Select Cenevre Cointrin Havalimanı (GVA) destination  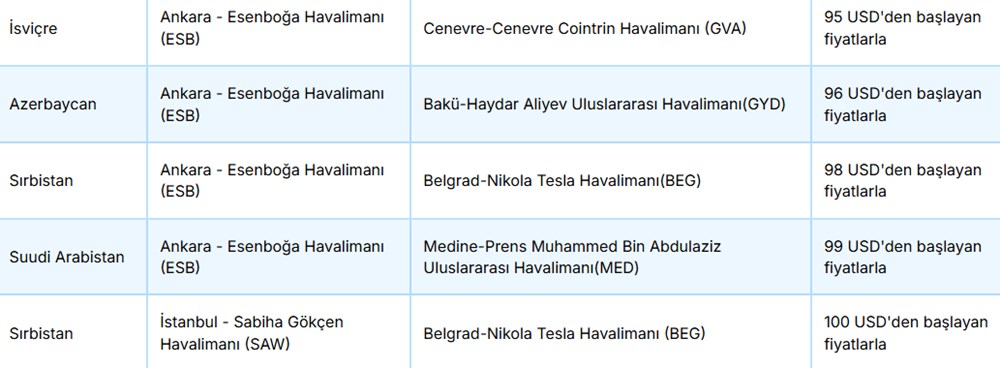(x=585, y=29)
